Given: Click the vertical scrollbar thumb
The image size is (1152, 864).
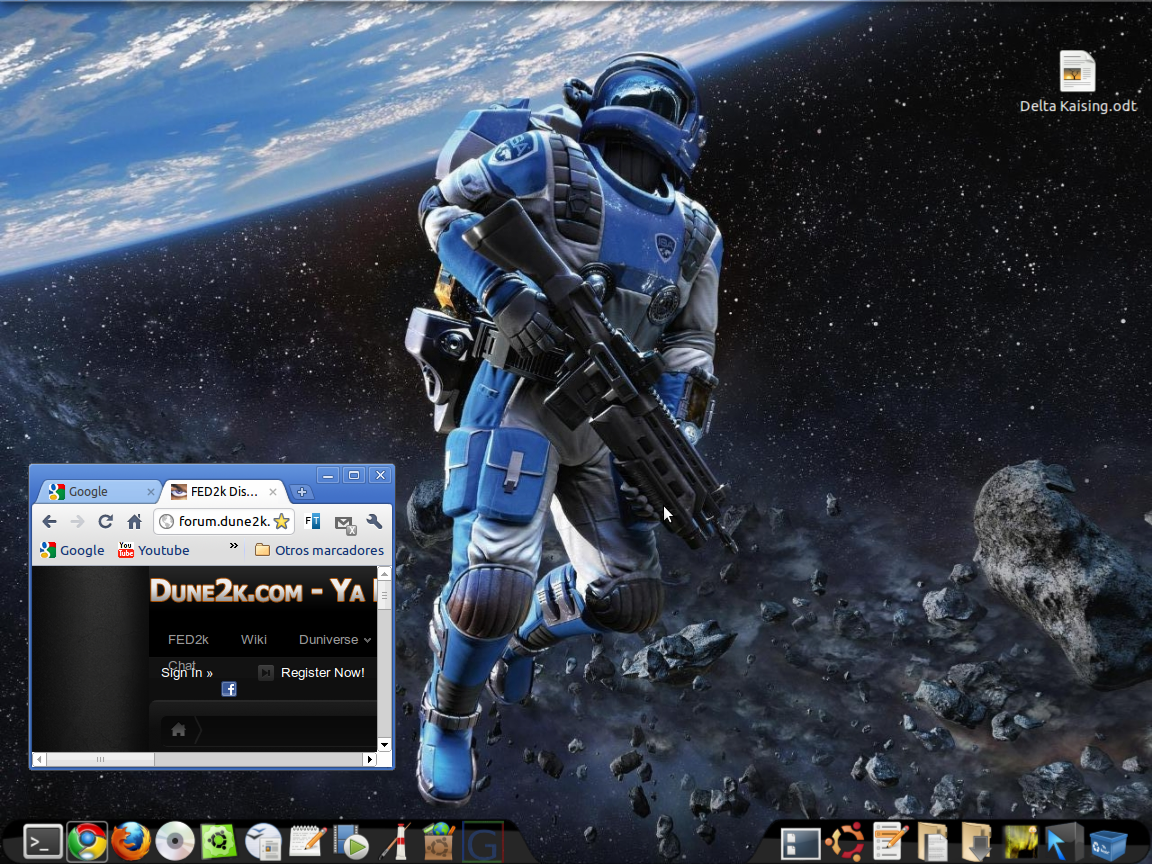Looking at the screenshot, I should coord(384,596).
